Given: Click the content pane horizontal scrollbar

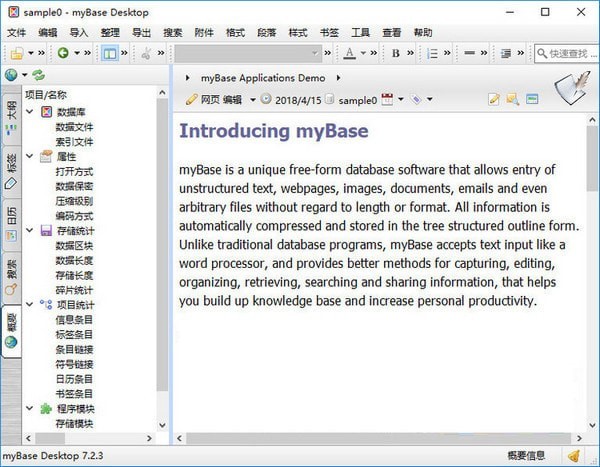Looking at the screenshot, I should (x=378, y=438).
